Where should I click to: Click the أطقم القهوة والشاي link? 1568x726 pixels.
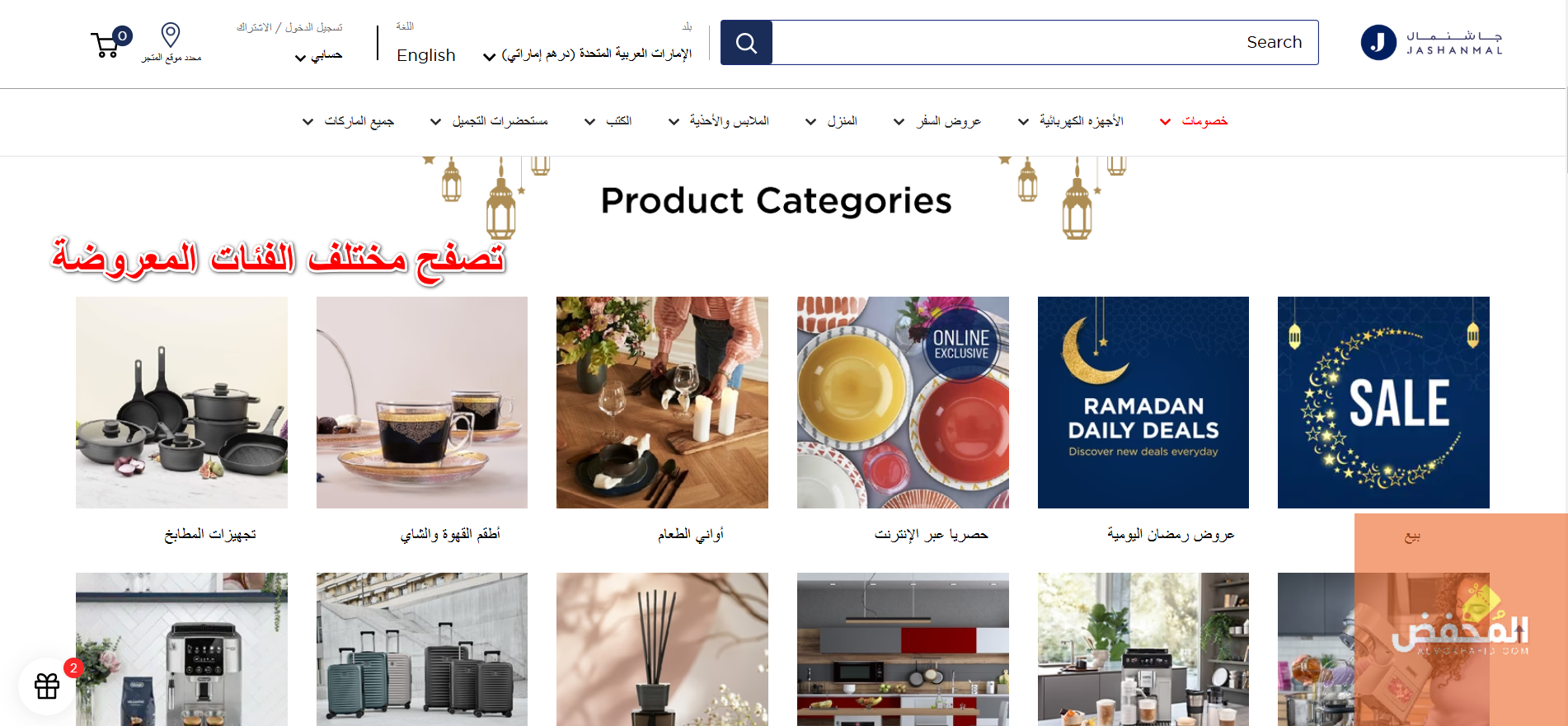[450, 534]
